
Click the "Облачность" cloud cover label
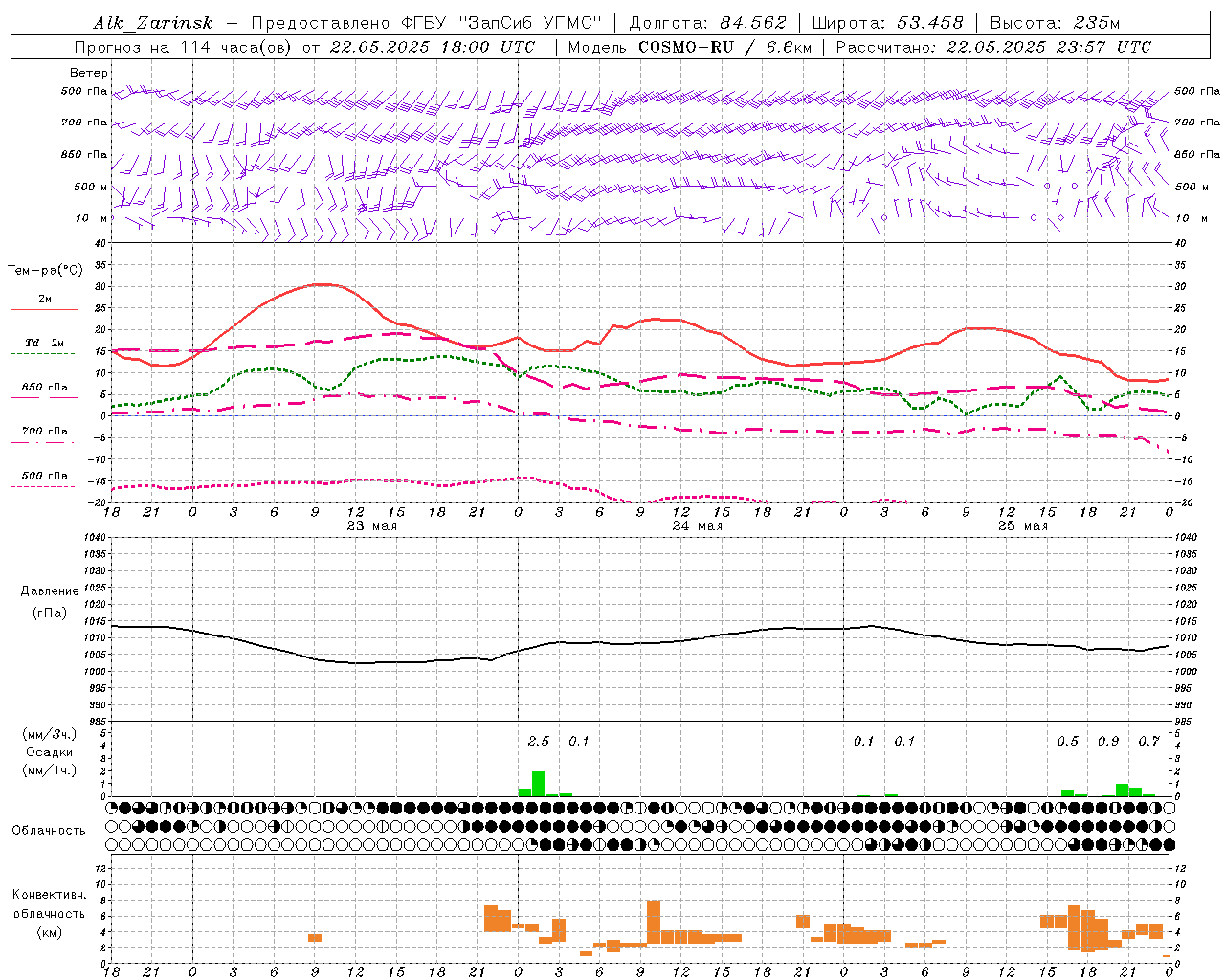coord(49,831)
